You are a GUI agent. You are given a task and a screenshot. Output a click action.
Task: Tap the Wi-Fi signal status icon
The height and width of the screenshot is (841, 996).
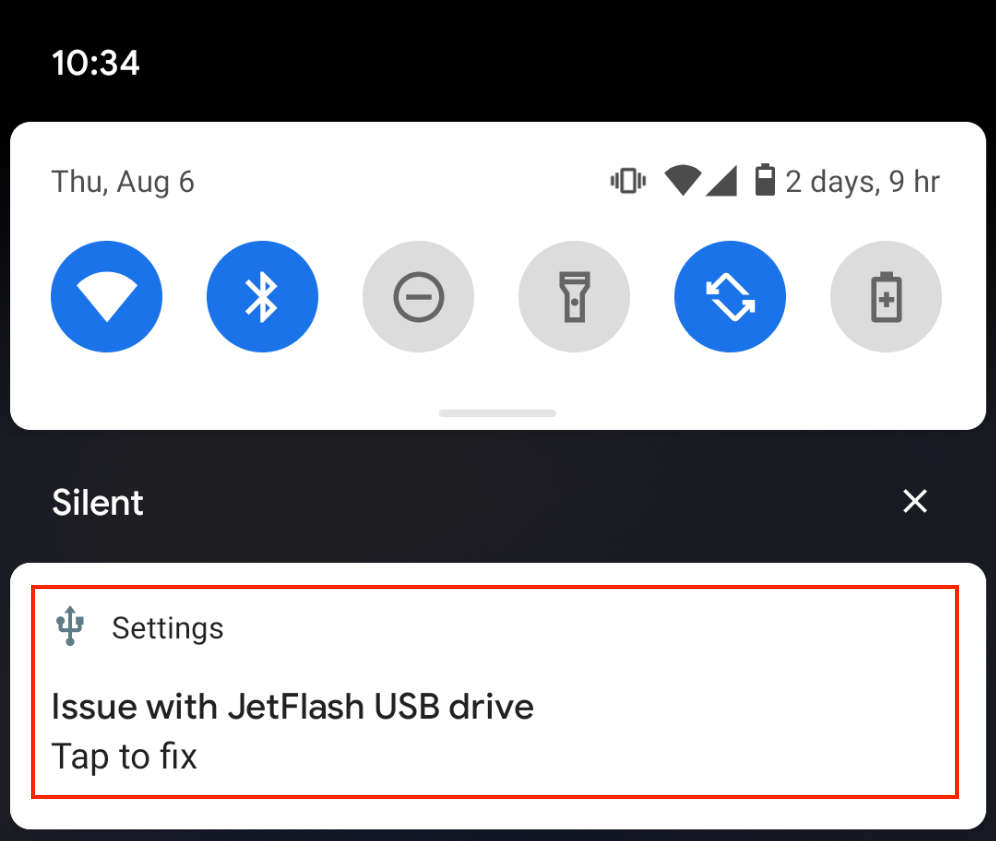point(682,181)
